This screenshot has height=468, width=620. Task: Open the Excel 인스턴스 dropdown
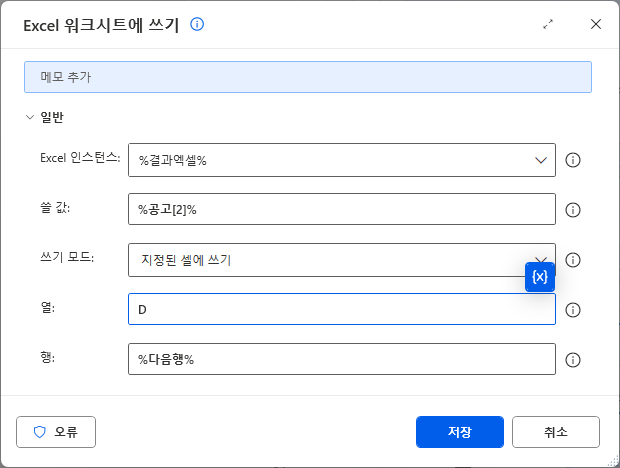342,160
